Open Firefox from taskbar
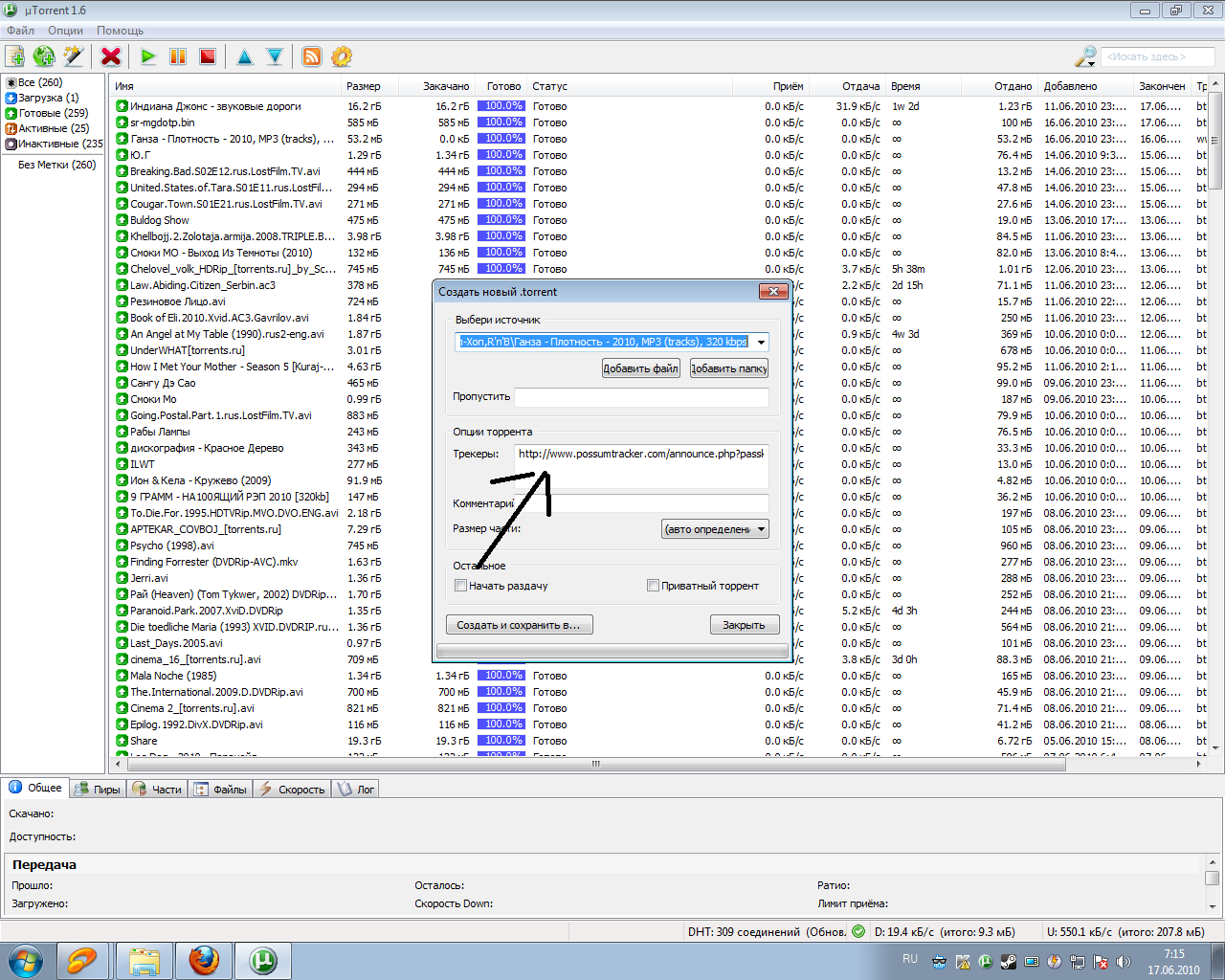Image resolution: width=1225 pixels, height=980 pixels. 203,960
